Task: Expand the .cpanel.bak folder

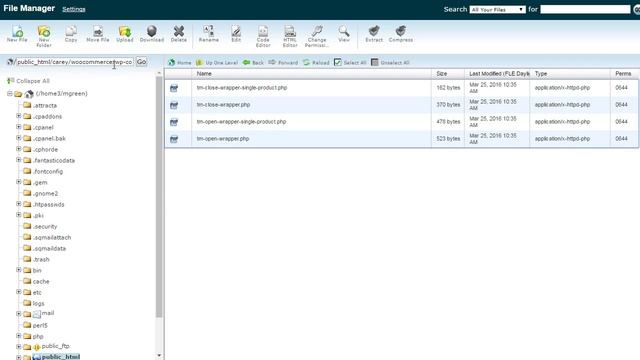Action: tap(19, 138)
